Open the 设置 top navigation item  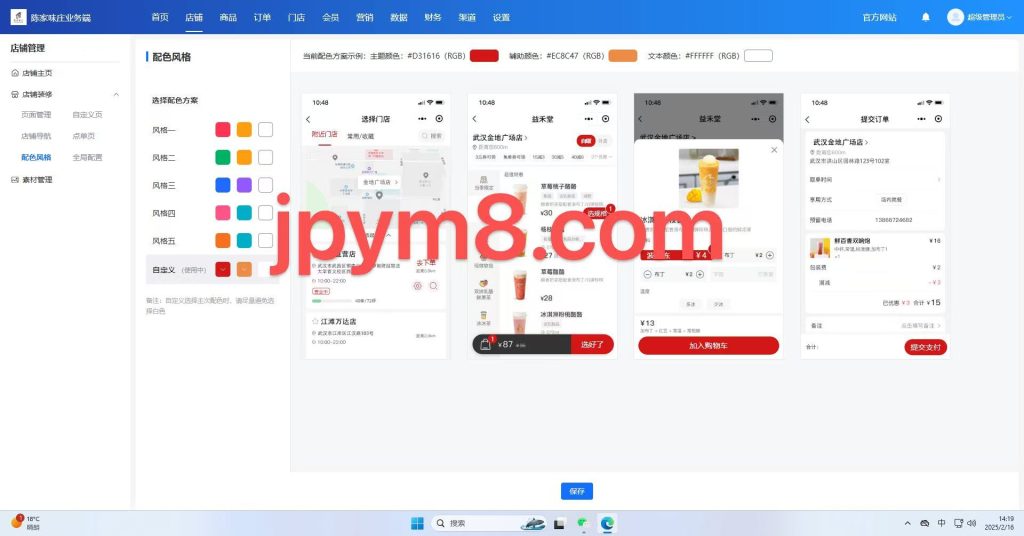501,18
